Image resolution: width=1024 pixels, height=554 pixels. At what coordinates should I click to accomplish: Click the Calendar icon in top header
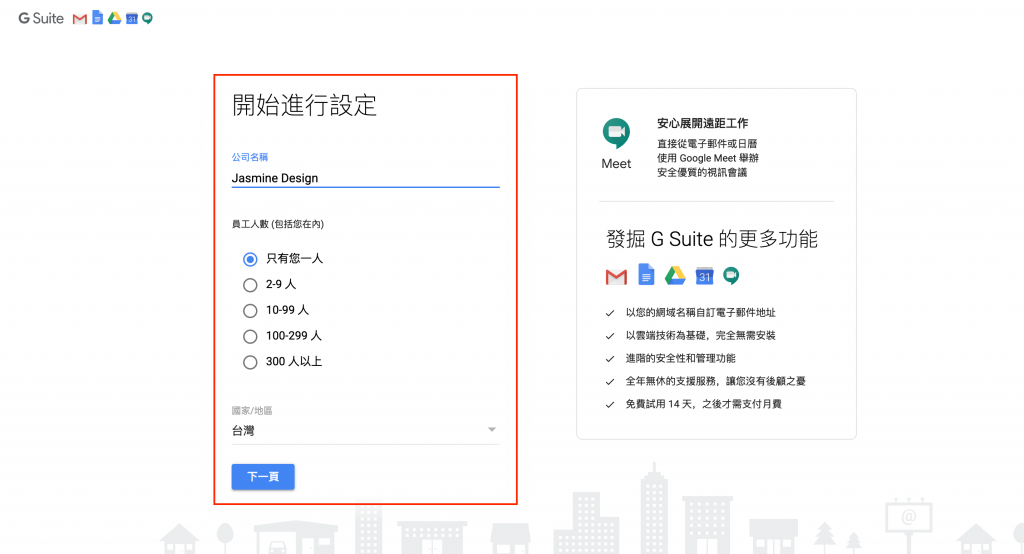132,18
